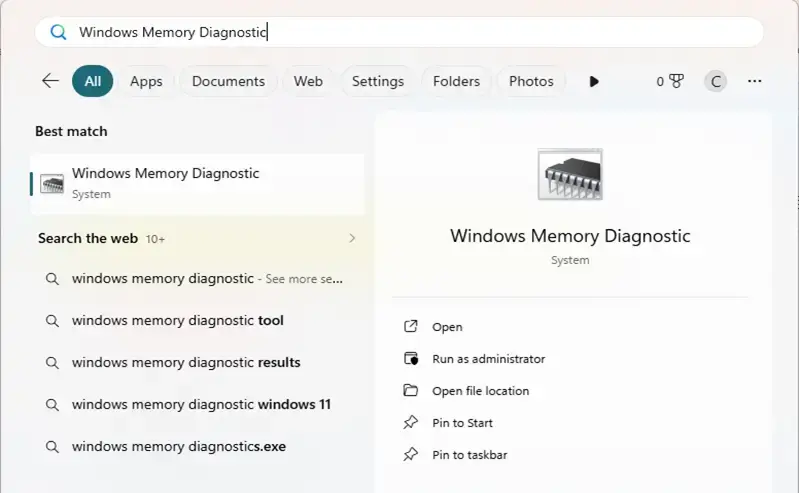This screenshot has width=799, height=493.
Task: Click inside the search text field
Action: (x=399, y=32)
